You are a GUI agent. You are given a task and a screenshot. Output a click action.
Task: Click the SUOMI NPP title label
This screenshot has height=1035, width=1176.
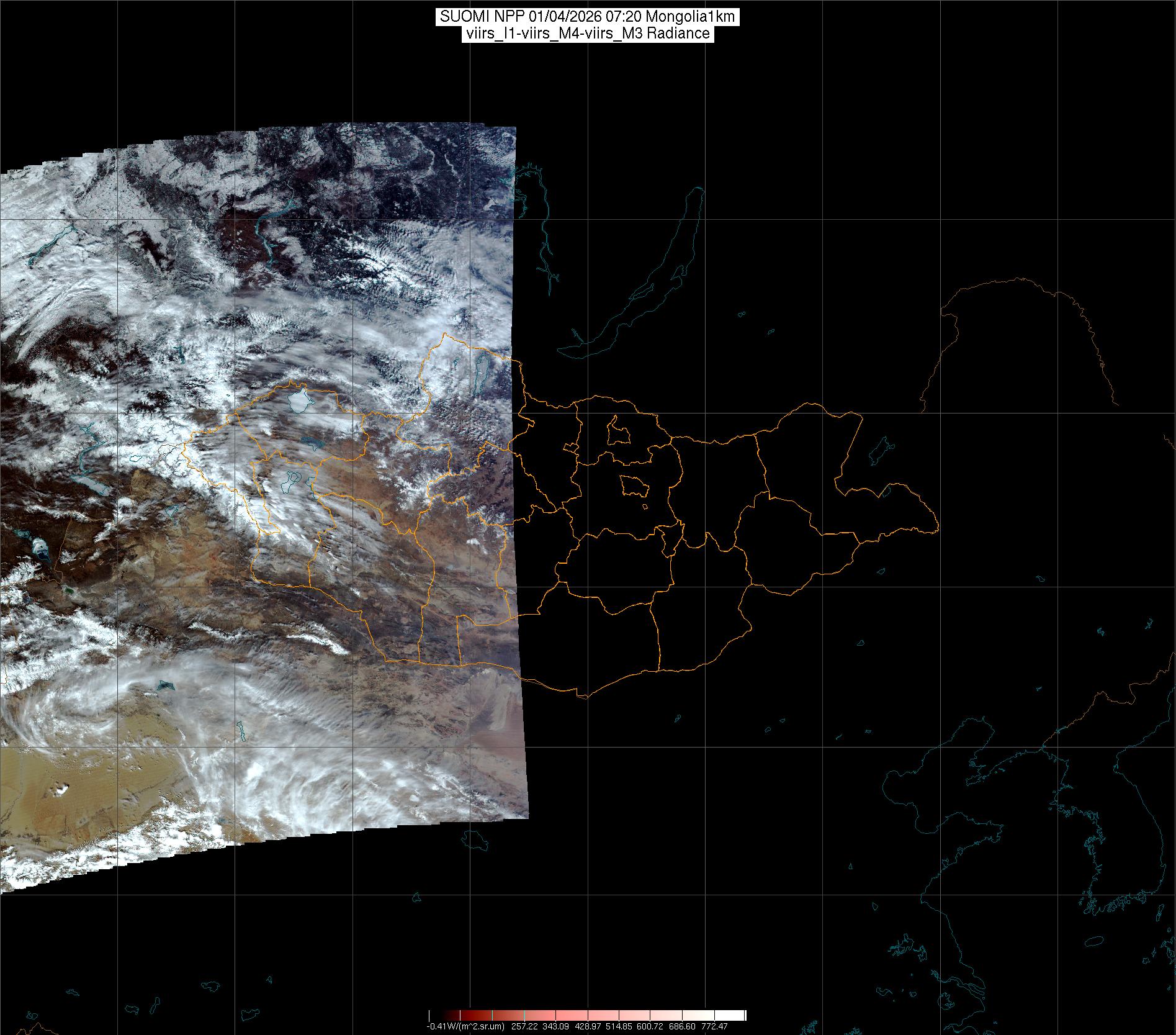(587, 17)
